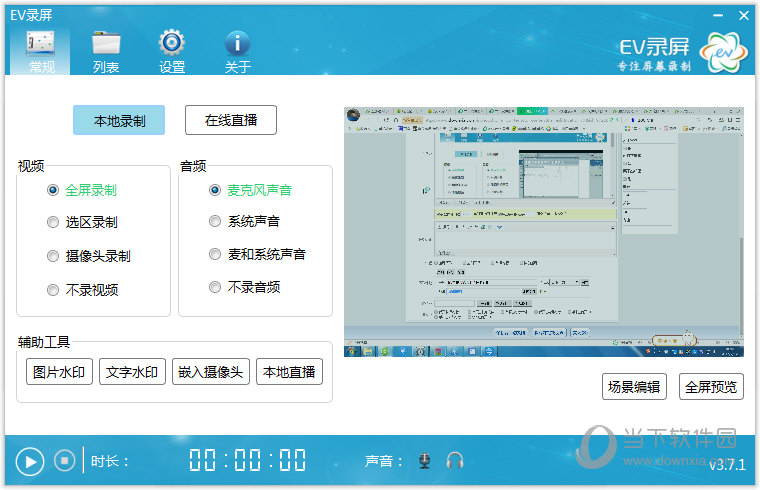Switch to 在线直播 mode
The image size is (760, 490).
[231, 120]
